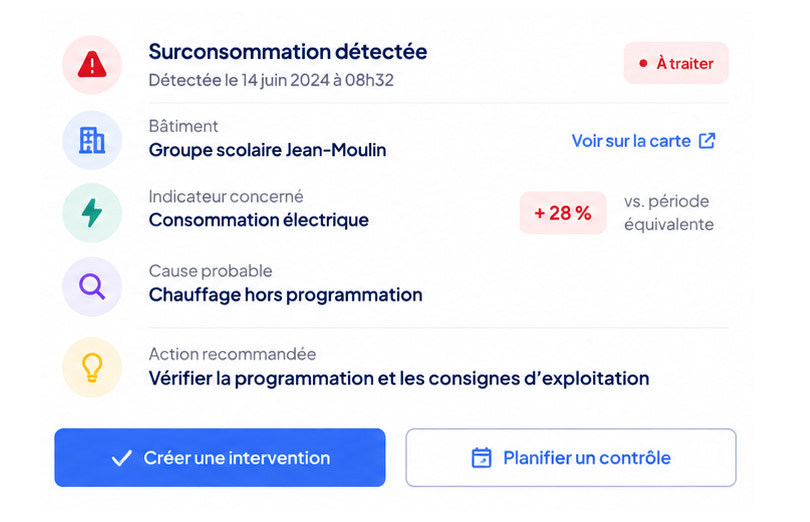The image size is (810, 522).
Task: Click the À traiter status badge
Action: (x=676, y=63)
